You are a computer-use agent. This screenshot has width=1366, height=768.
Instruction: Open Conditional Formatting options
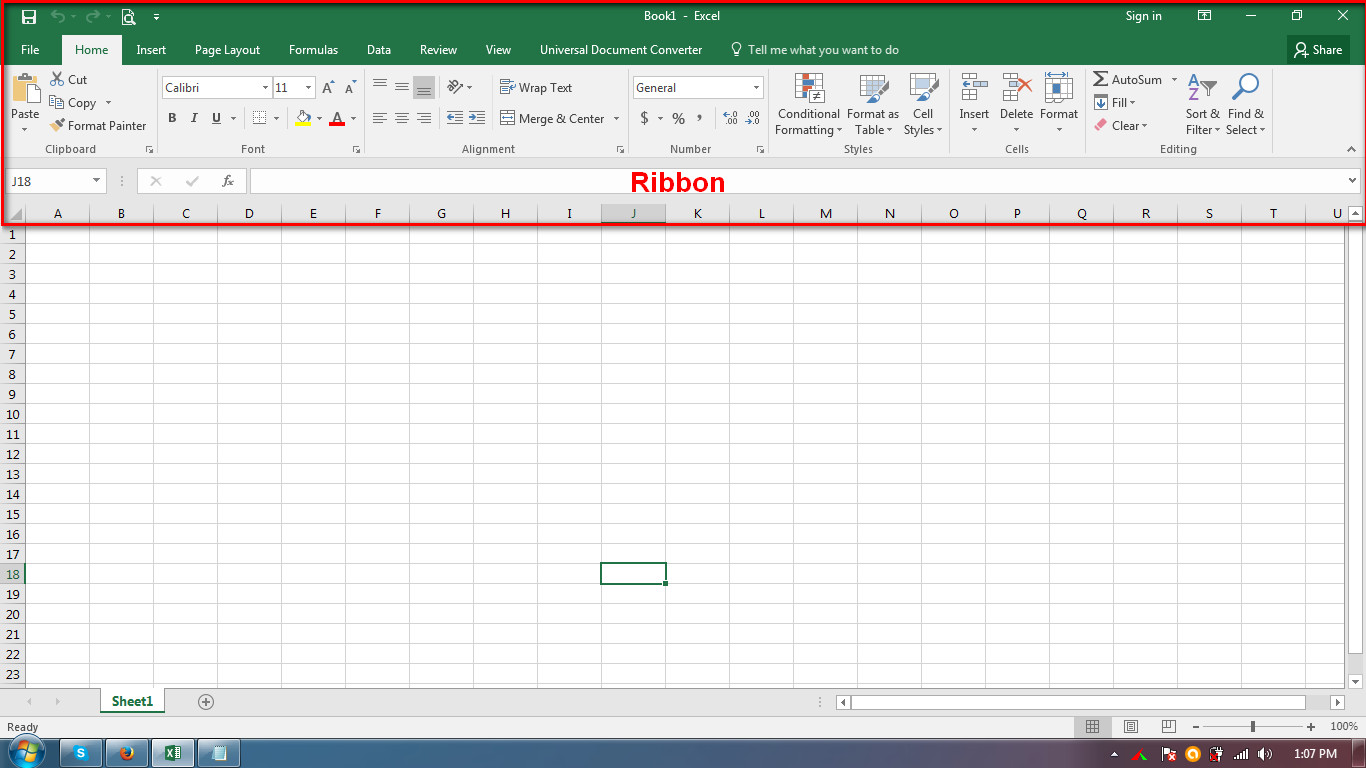coord(808,104)
